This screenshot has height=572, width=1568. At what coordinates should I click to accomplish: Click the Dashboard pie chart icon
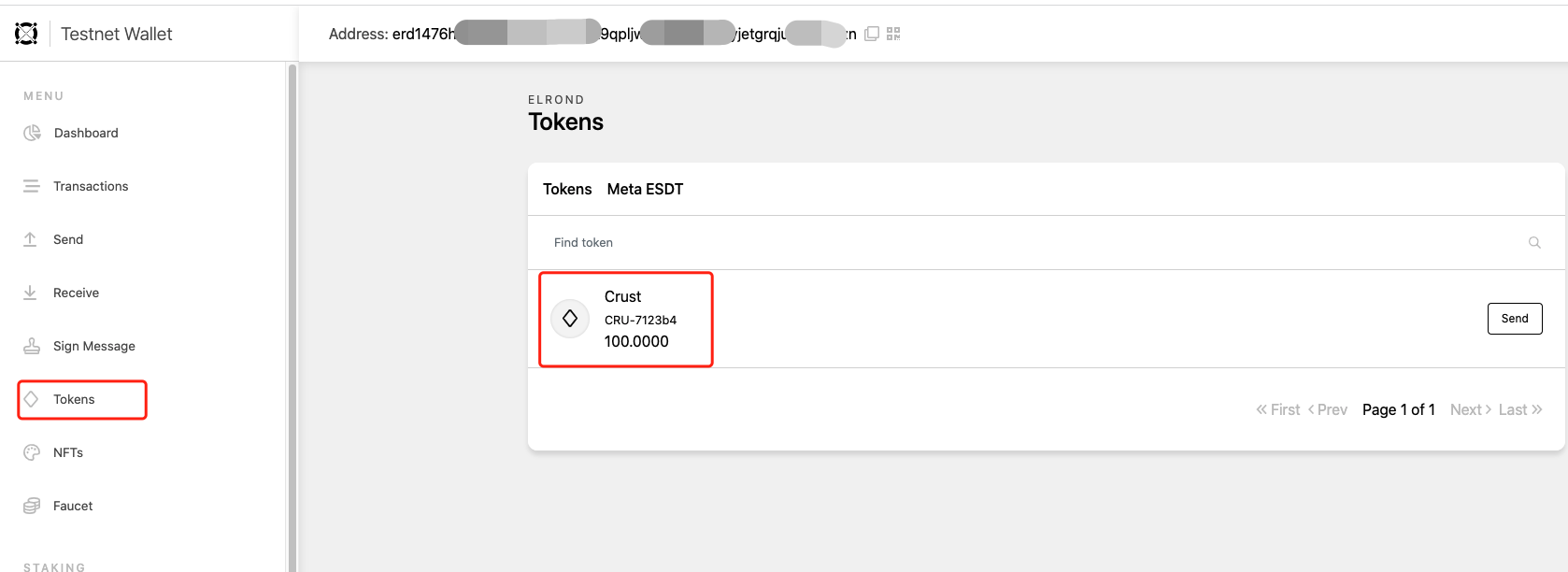tap(32, 133)
